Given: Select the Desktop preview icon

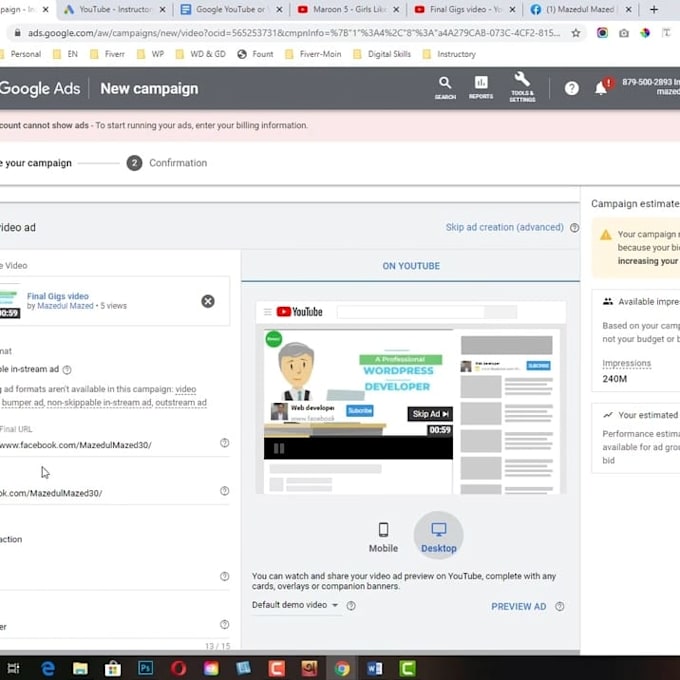Looking at the screenshot, I should click(x=438, y=536).
